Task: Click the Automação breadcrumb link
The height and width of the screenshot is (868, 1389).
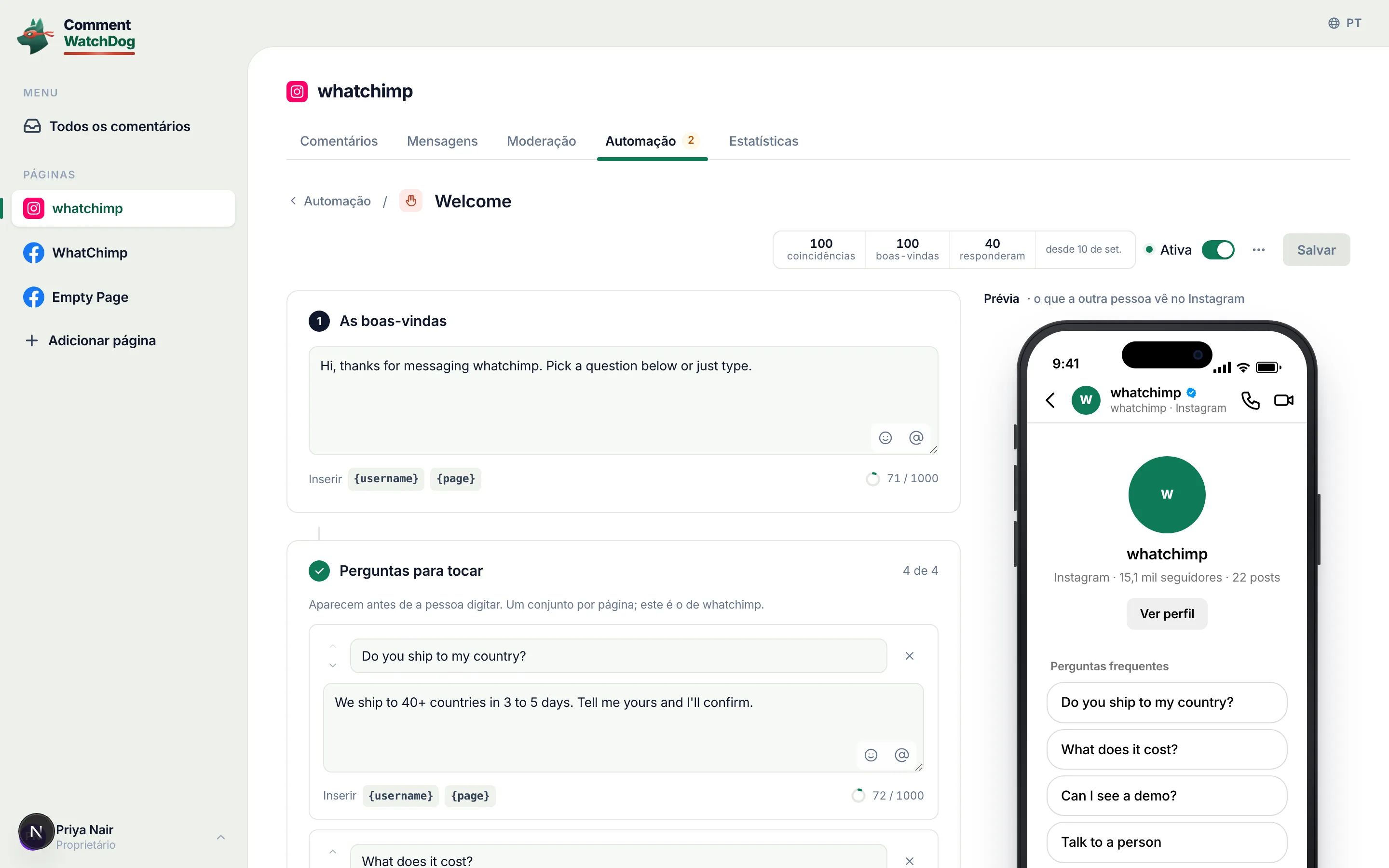Action: [x=337, y=201]
